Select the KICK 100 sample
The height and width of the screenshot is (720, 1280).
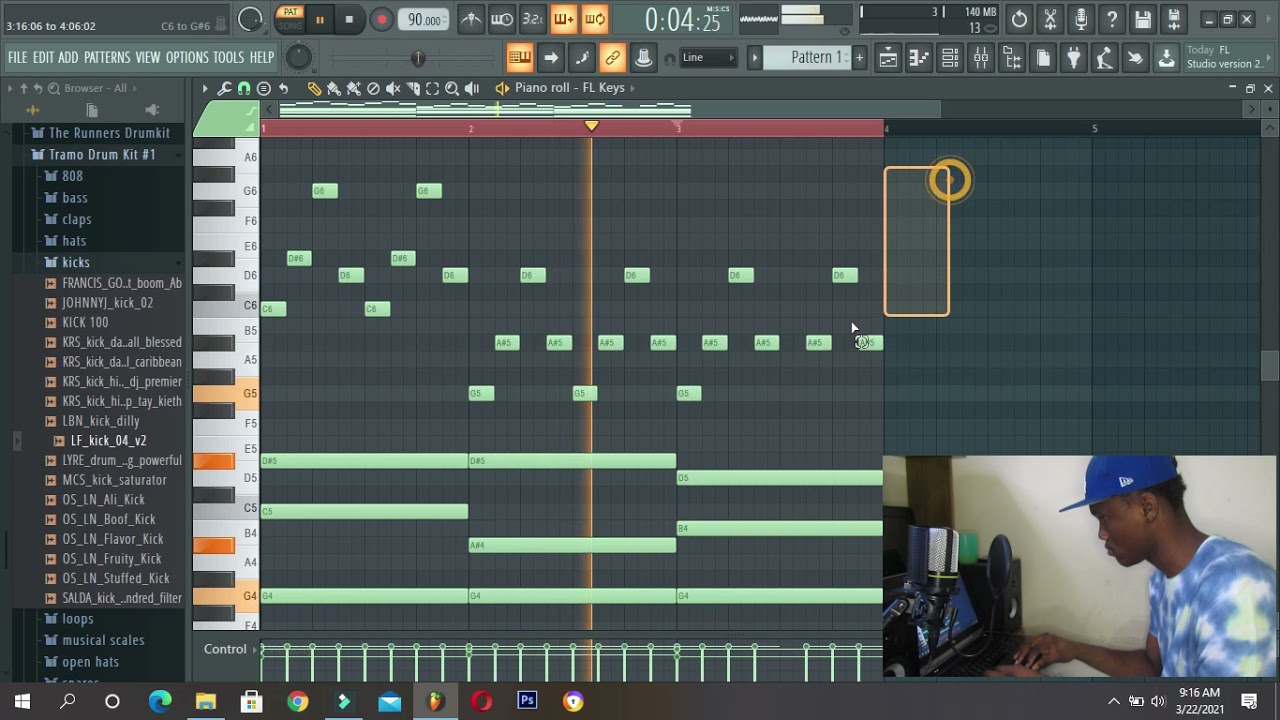[x=85, y=322]
